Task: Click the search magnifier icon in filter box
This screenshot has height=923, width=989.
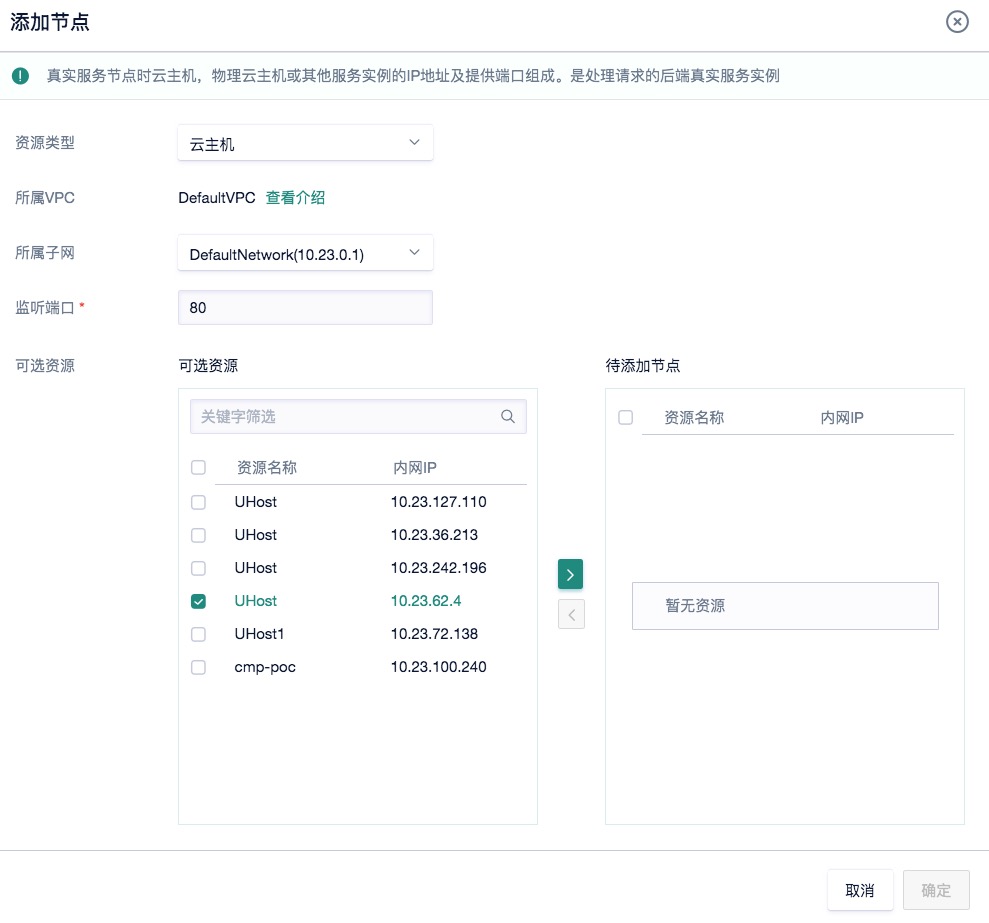Action: point(508,417)
